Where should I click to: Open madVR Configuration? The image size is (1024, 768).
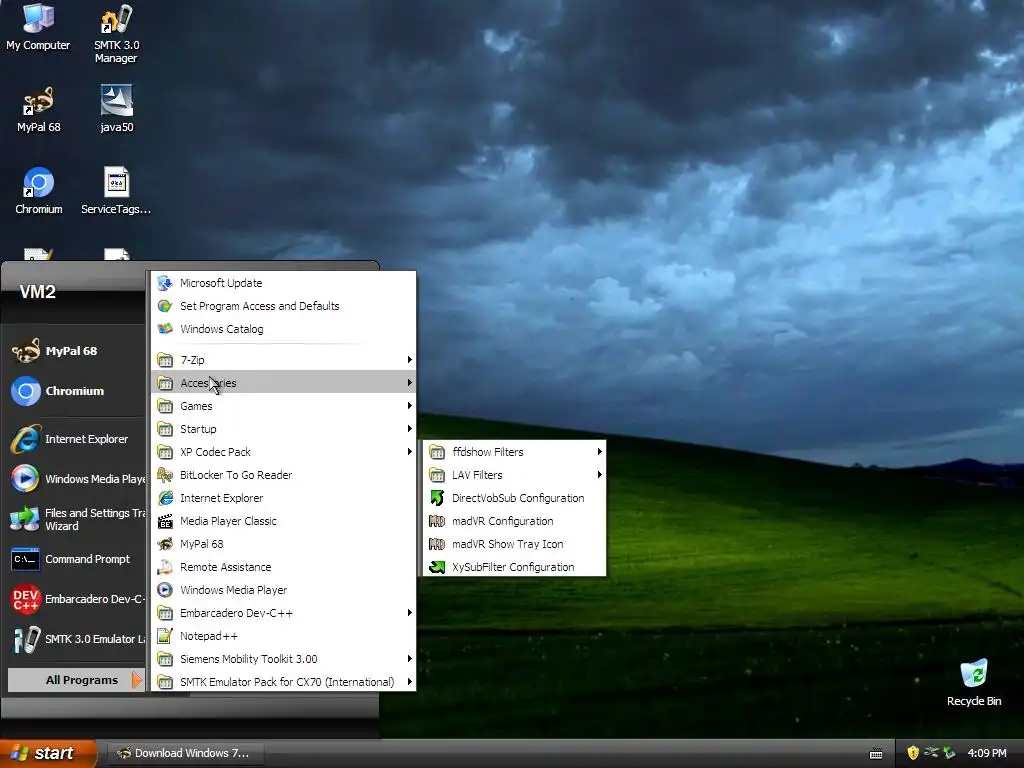coord(515,521)
